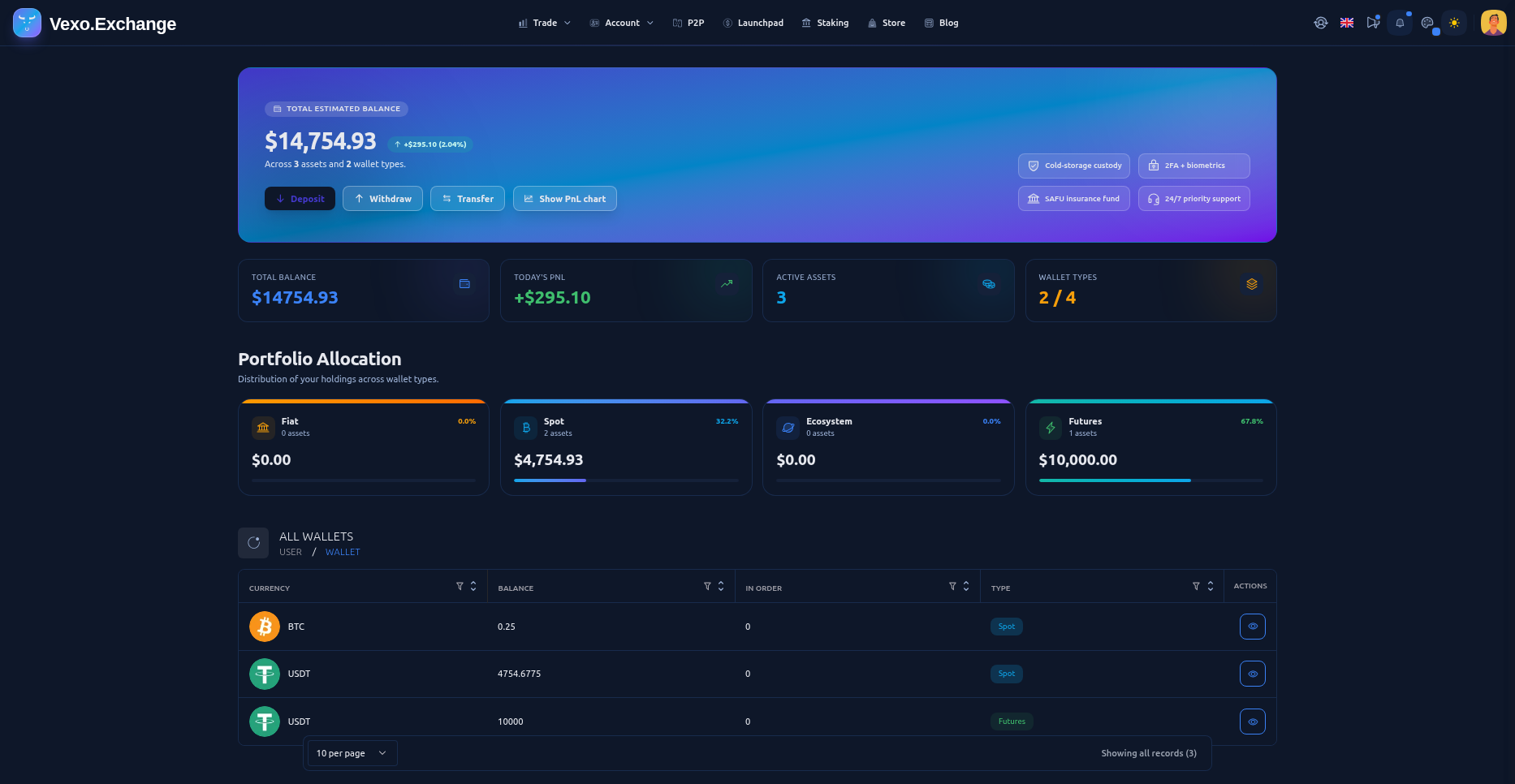Viewport: 1515px width, 784px height.
Task: Click the Tether logo in the 4754.6775 row
Action: pyautogui.click(x=265, y=674)
